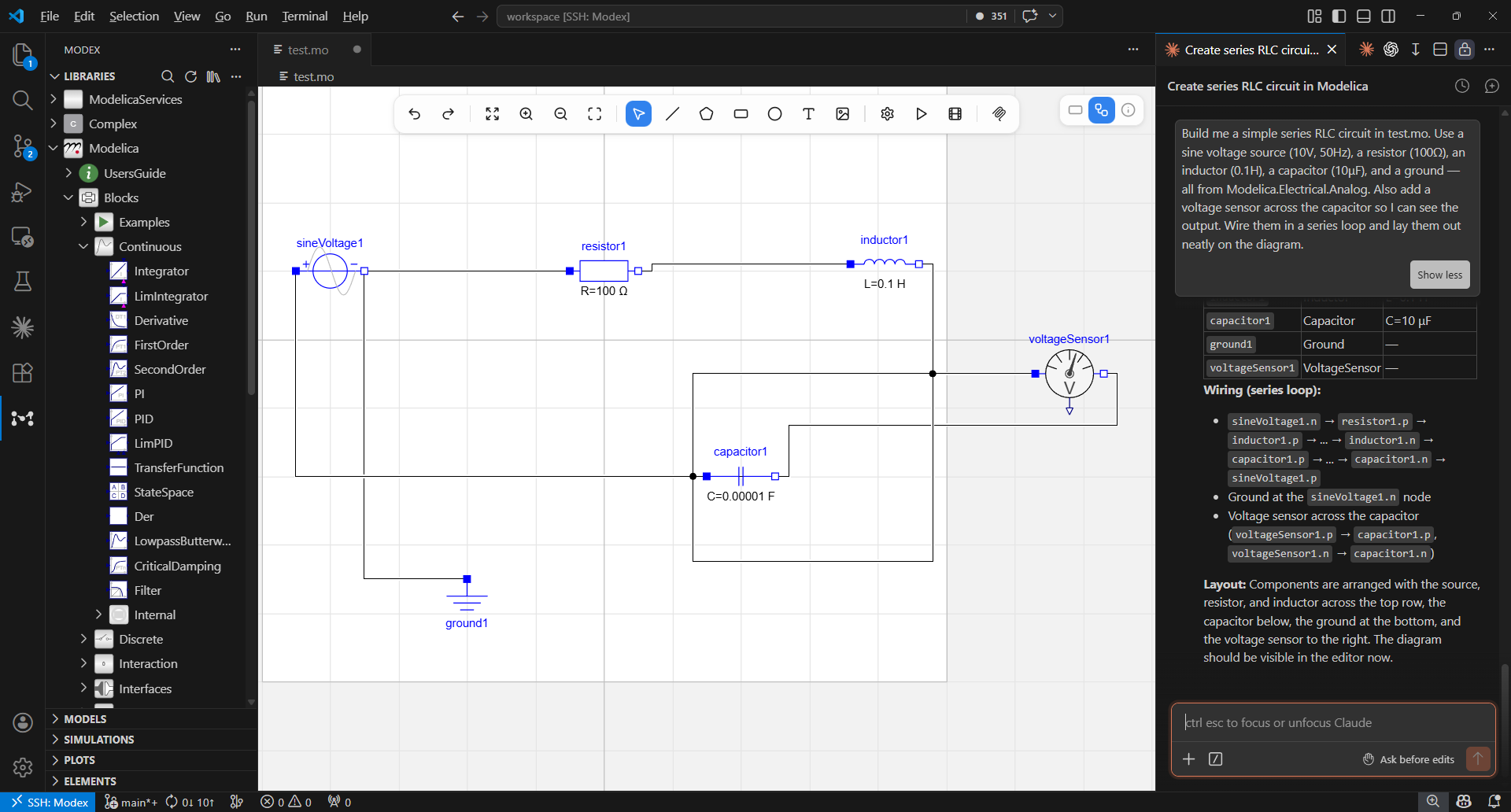1511x812 pixels.
Task: Click the Show less button
Action: pyautogui.click(x=1439, y=274)
